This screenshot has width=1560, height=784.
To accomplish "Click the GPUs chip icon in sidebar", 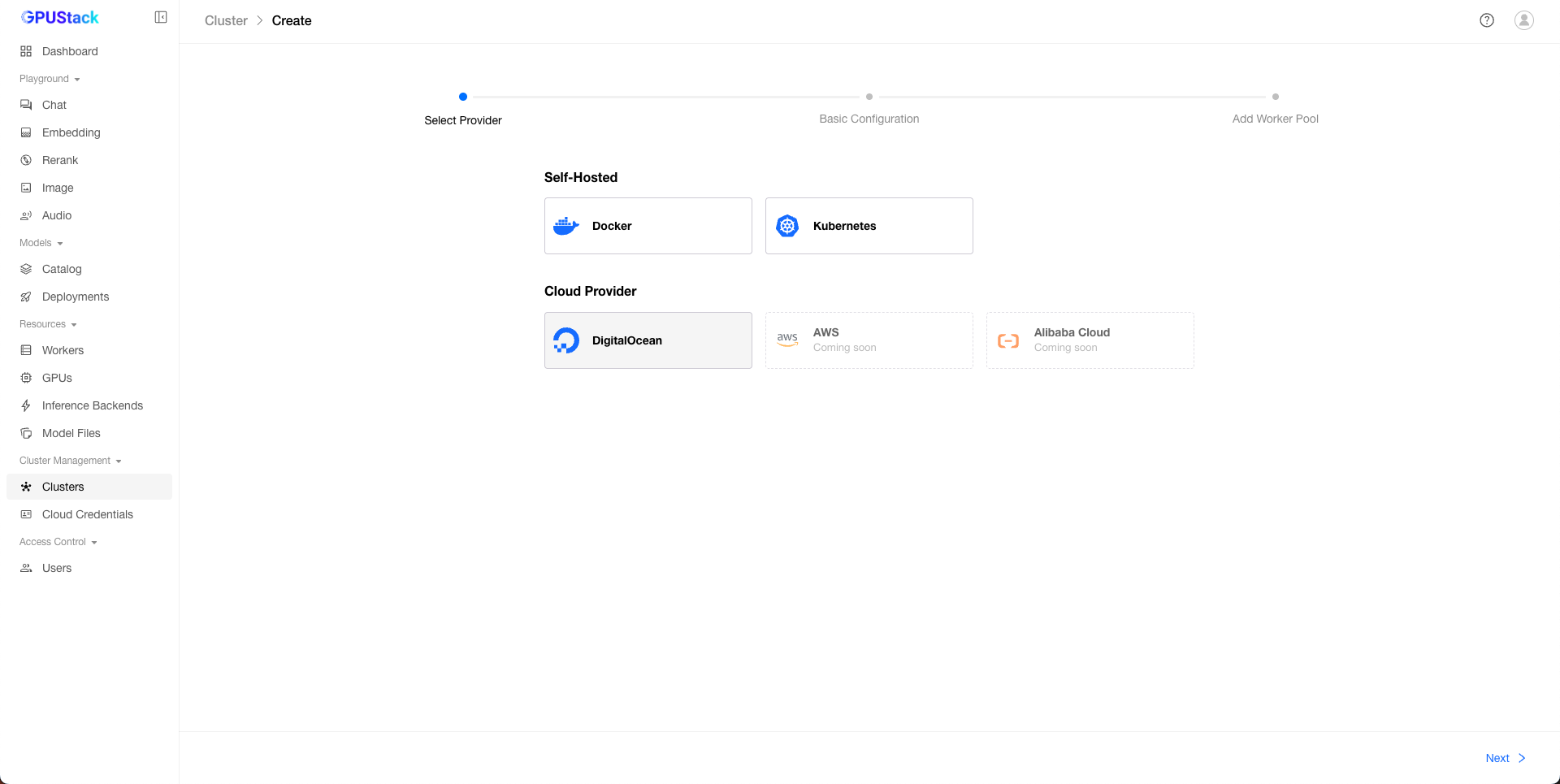I will click(x=26, y=378).
